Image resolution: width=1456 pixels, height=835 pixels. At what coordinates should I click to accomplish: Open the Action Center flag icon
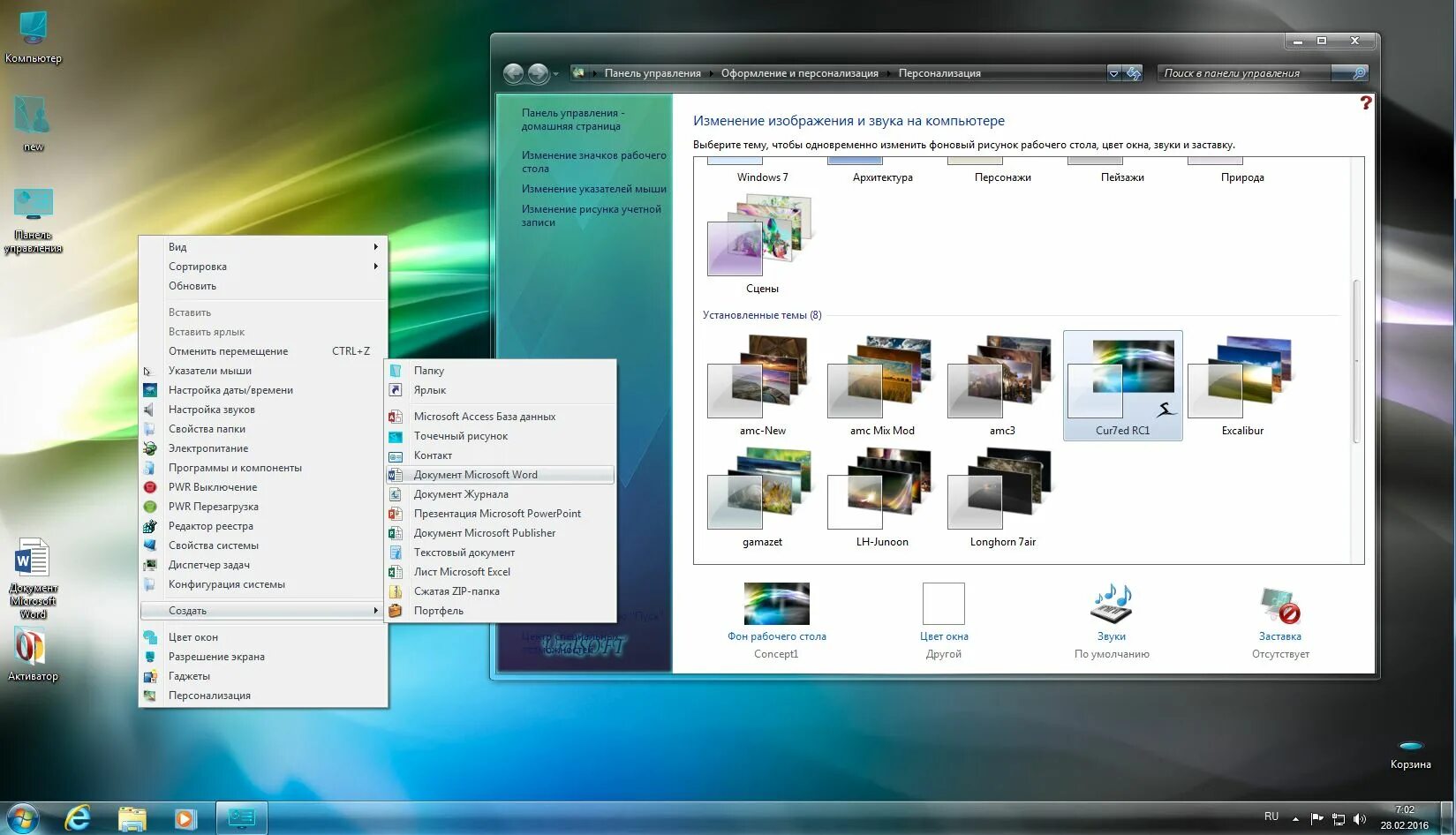(1317, 818)
